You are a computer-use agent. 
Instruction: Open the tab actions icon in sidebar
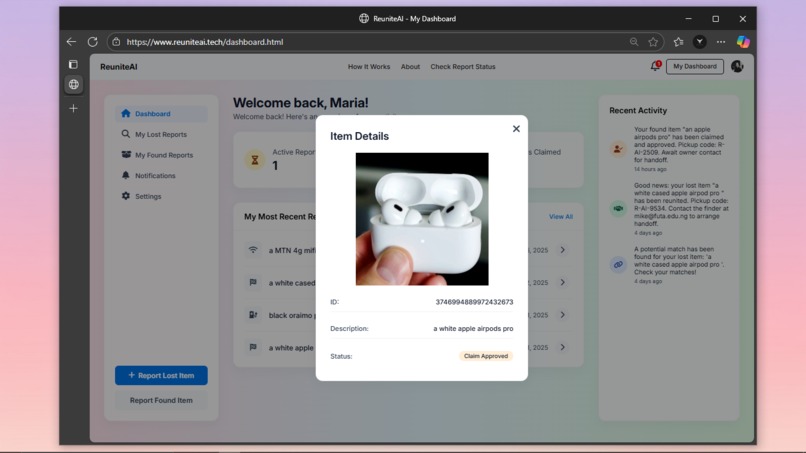[74, 64]
